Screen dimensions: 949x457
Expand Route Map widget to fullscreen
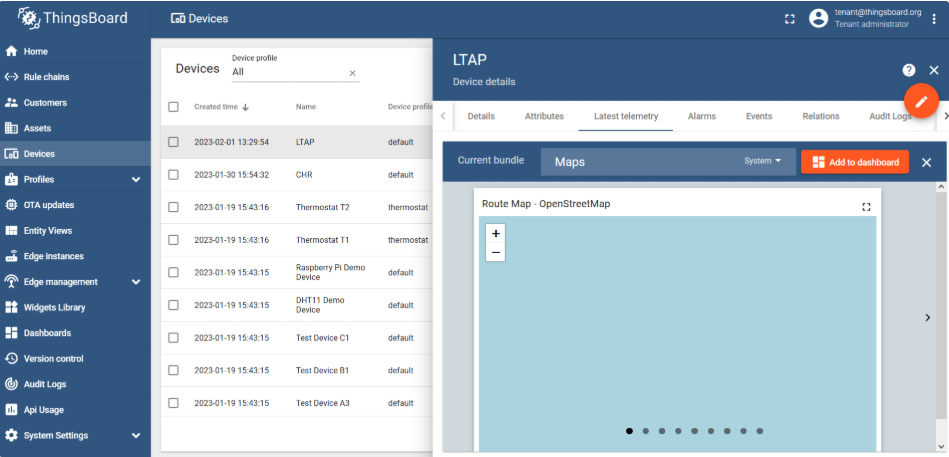866,206
